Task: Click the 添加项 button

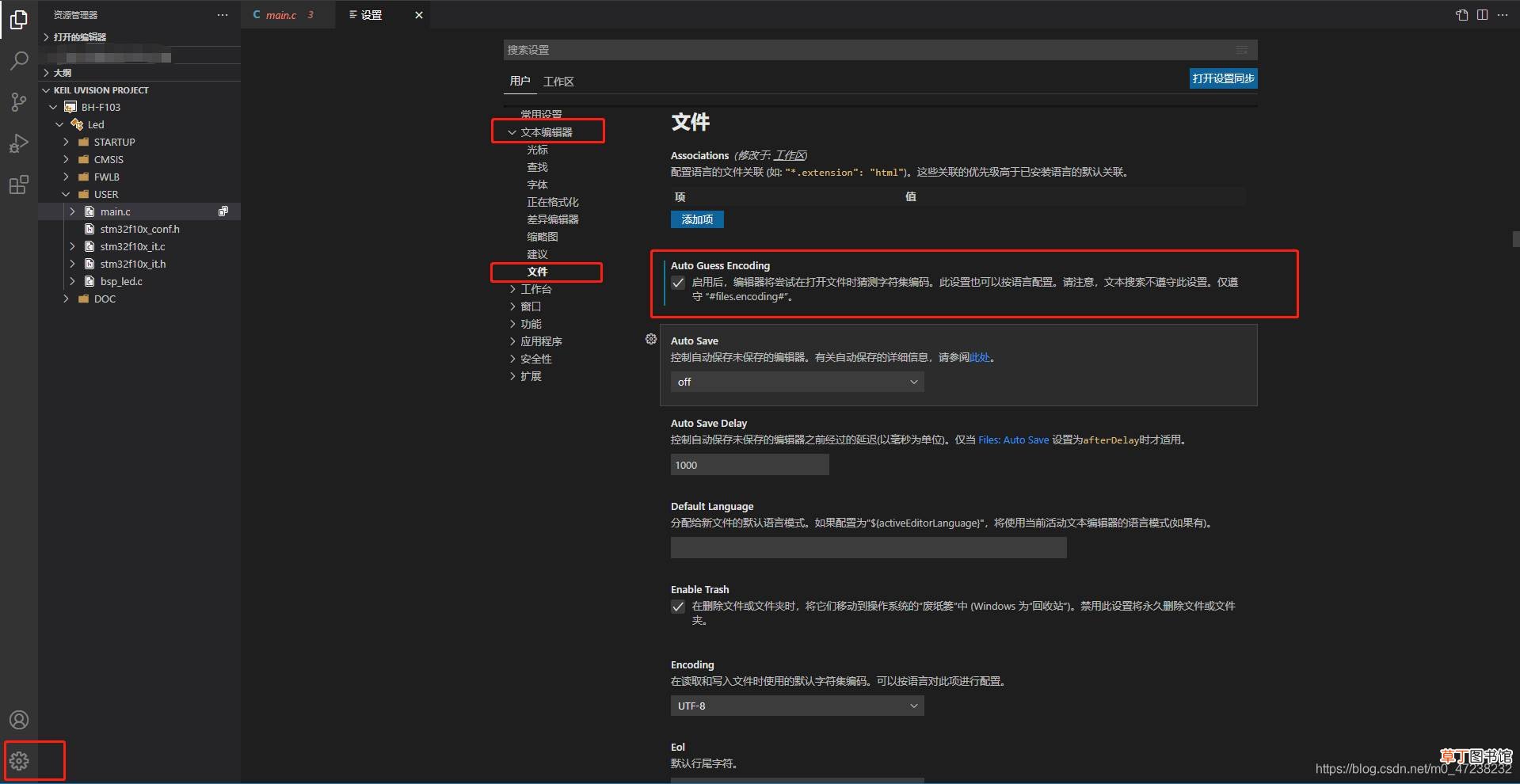Action: [x=697, y=219]
